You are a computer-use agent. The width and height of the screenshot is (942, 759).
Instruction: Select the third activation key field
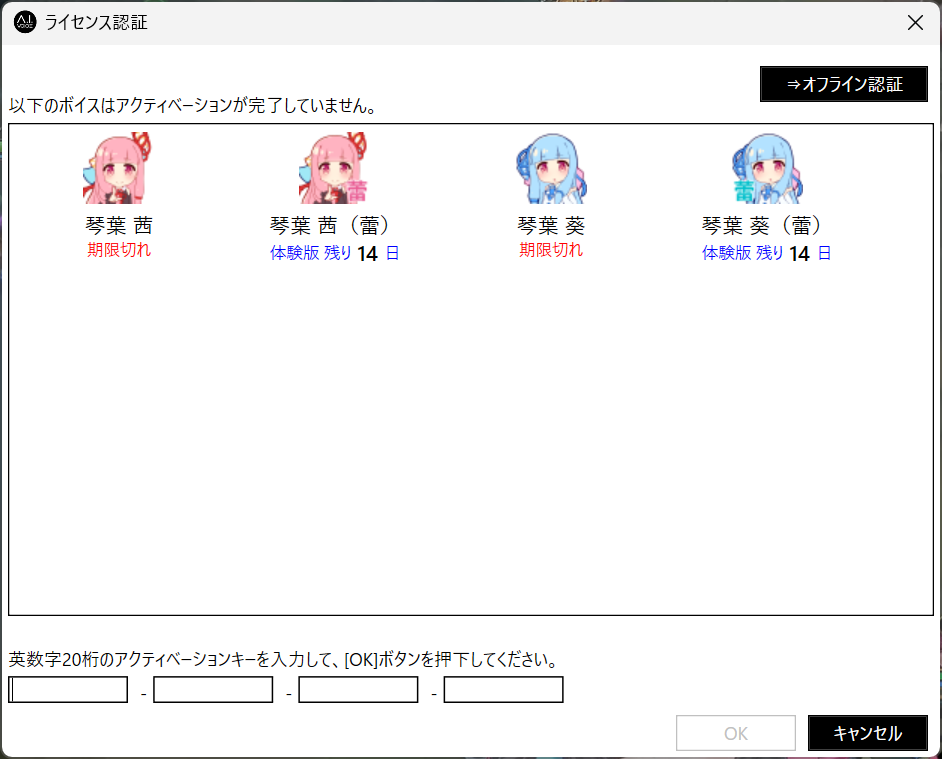pyautogui.click(x=358, y=690)
